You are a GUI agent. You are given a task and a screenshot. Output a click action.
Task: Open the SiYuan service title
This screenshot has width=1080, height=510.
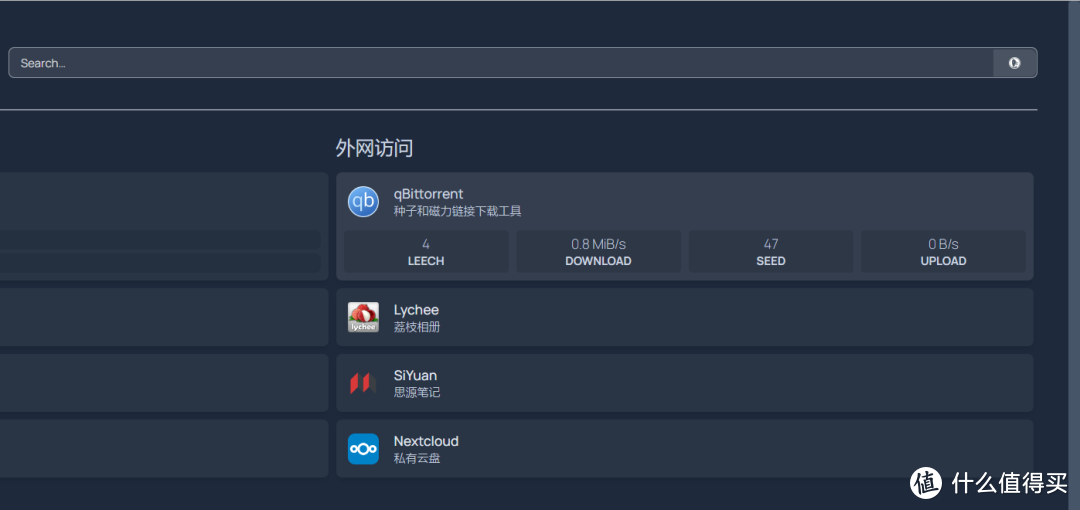tap(415, 376)
